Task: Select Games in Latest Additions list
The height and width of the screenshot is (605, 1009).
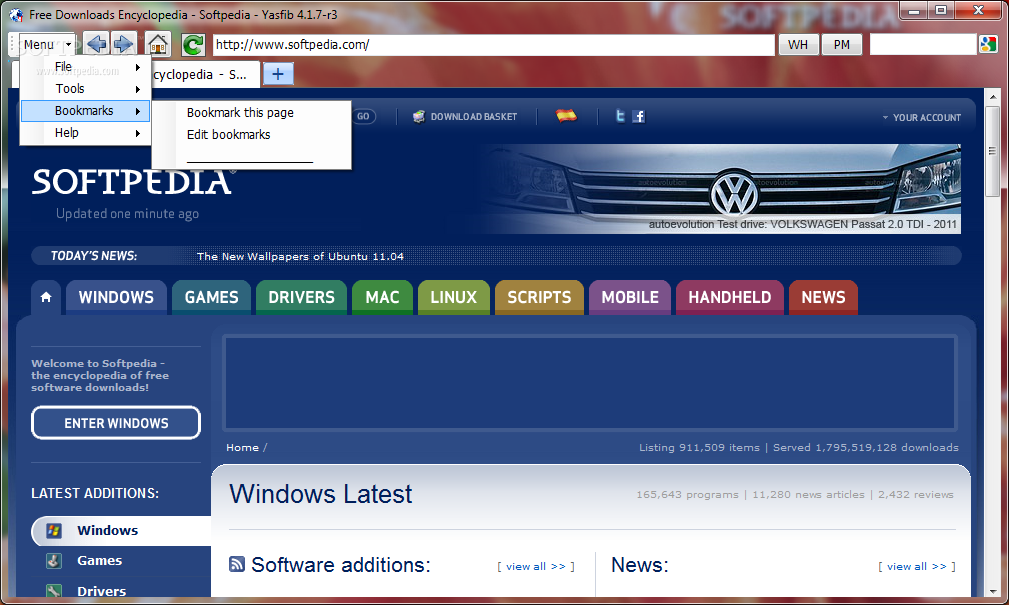Action: (x=100, y=561)
